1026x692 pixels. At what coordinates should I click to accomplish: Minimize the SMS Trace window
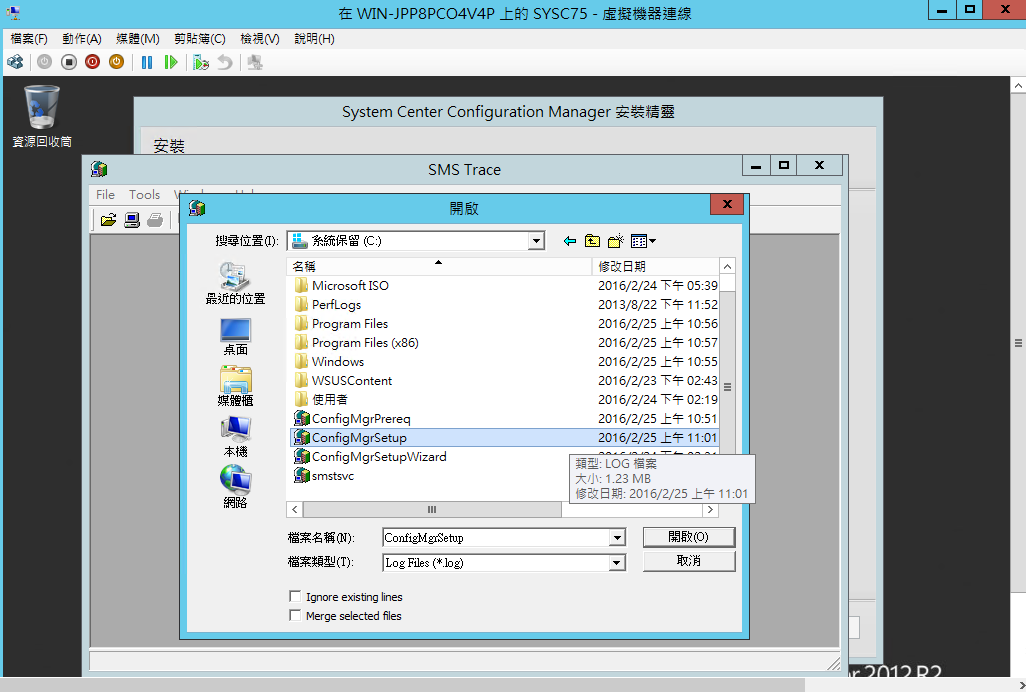(756, 165)
